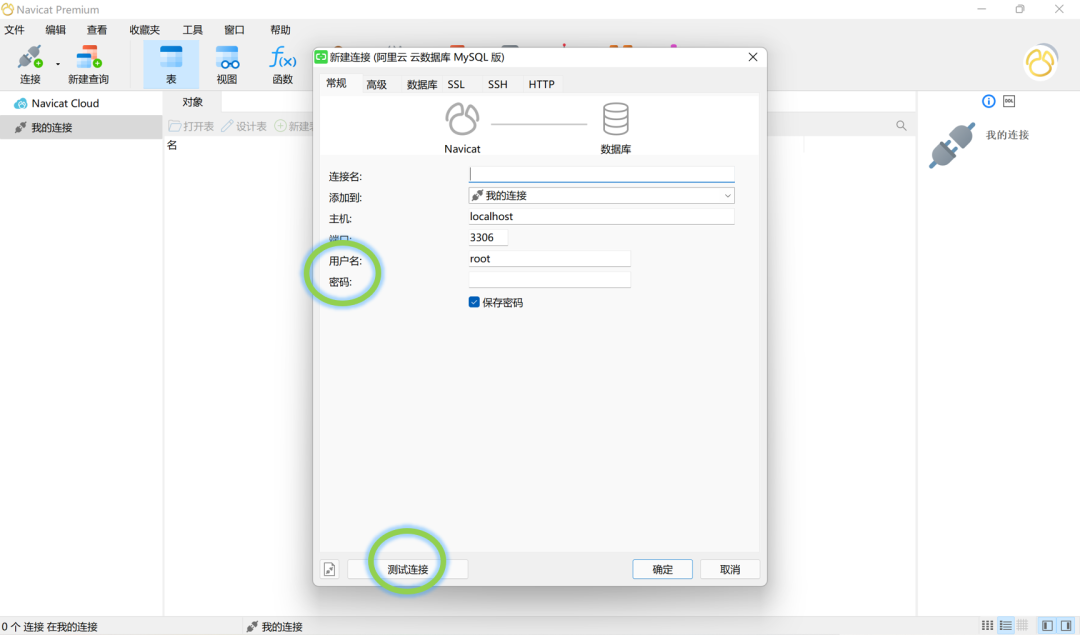Click the 测试连接 button
Viewport: 1080px width, 635px height.
[x=408, y=570]
